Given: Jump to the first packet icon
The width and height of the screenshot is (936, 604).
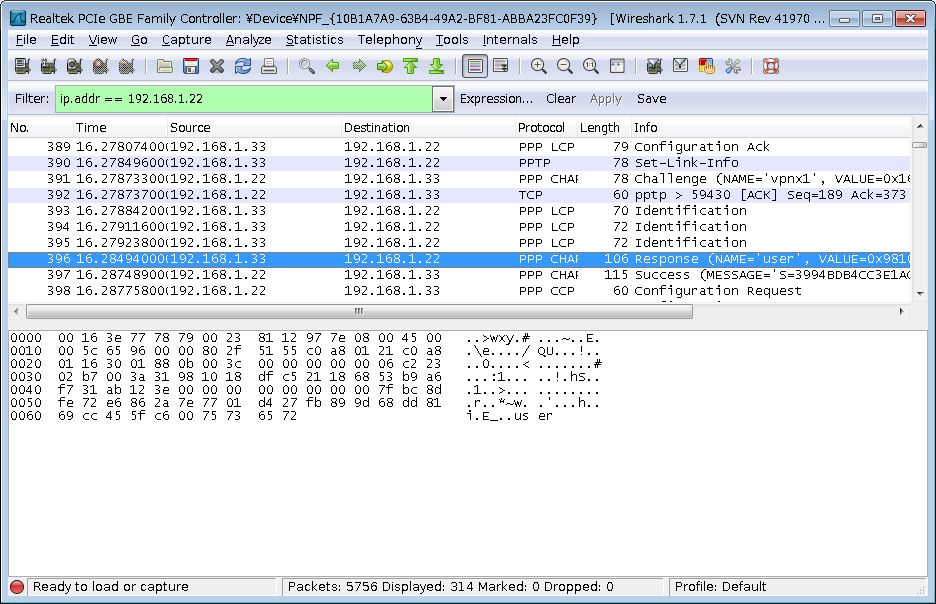Looking at the screenshot, I should click(411, 66).
